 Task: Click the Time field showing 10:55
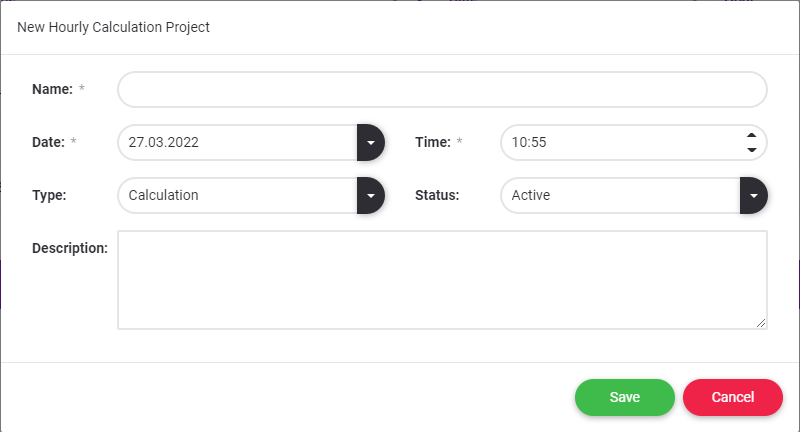(620, 142)
